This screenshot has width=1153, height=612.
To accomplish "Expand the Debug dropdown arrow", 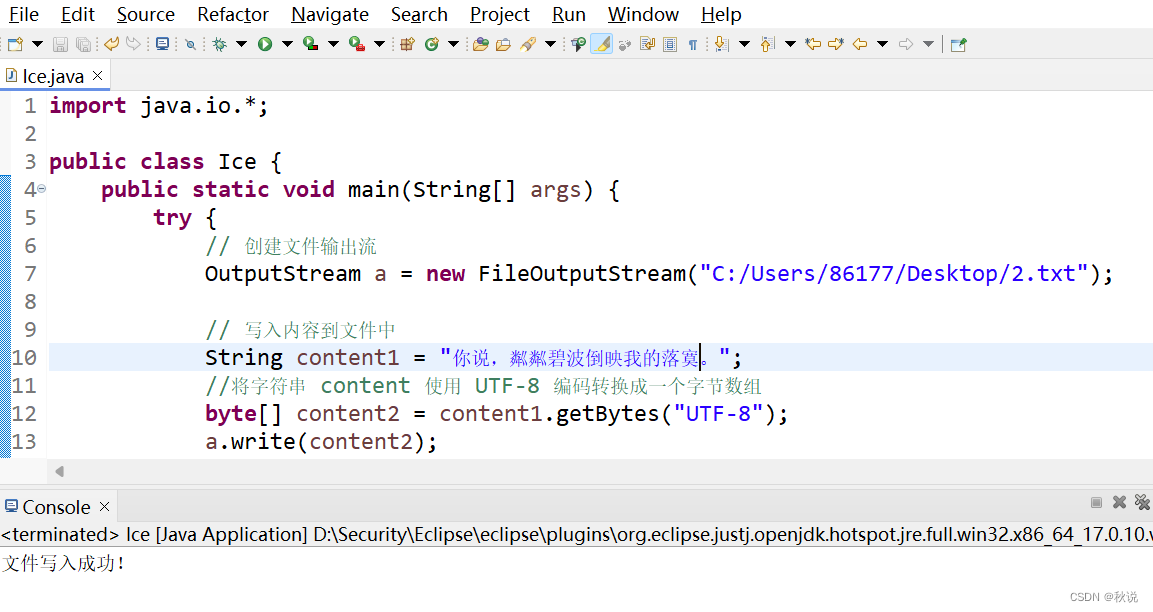I will pos(241,45).
